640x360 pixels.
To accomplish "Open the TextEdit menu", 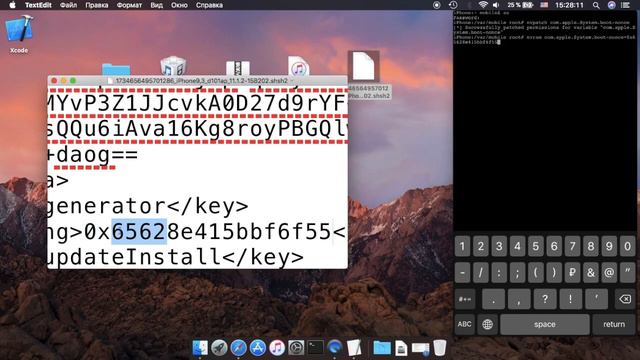I will point(38,5).
